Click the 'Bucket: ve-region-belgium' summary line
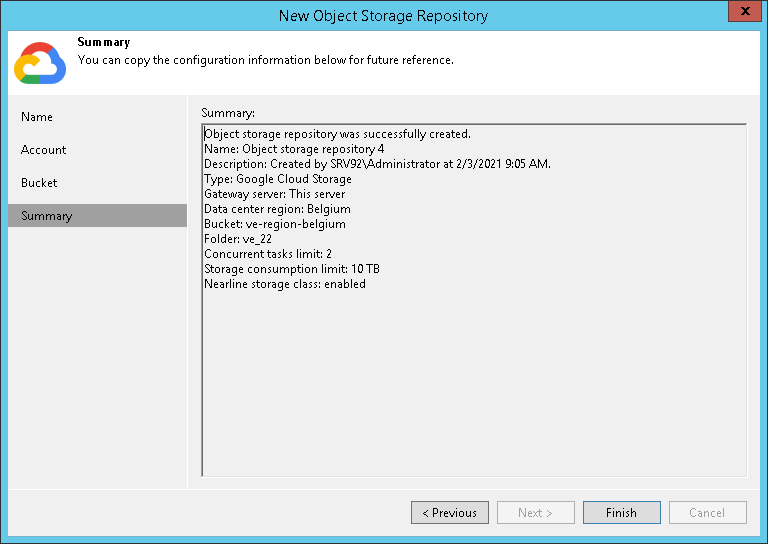This screenshot has width=768, height=544. [x=275, y=224]
